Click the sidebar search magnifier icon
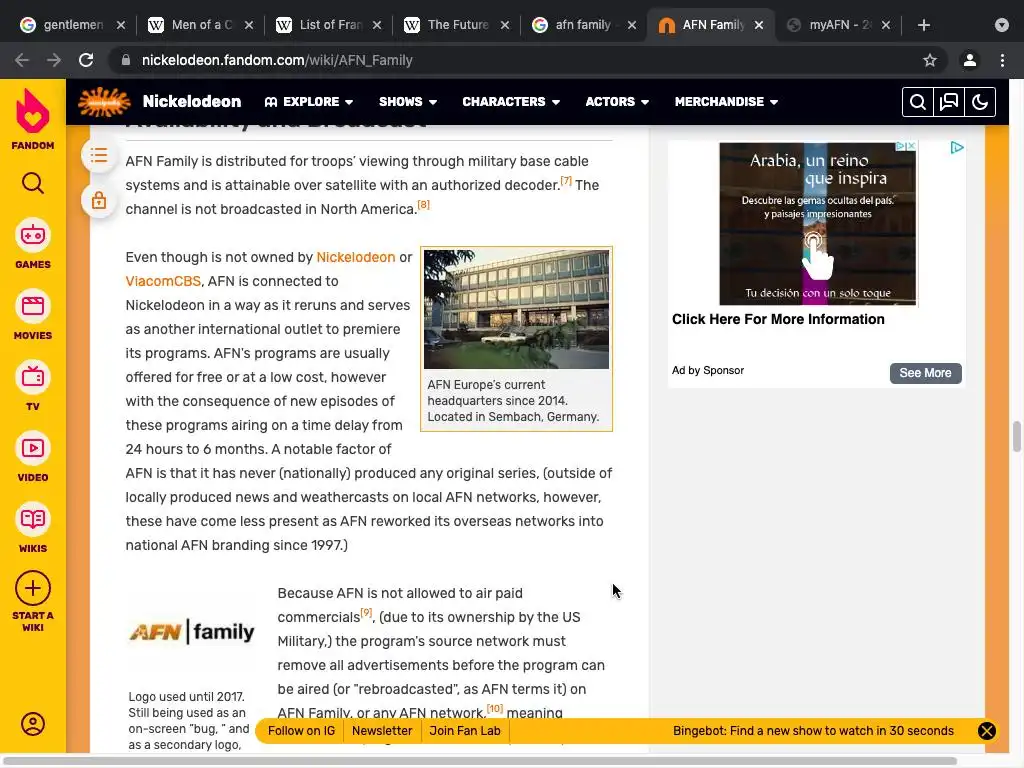 coord(33,184)
